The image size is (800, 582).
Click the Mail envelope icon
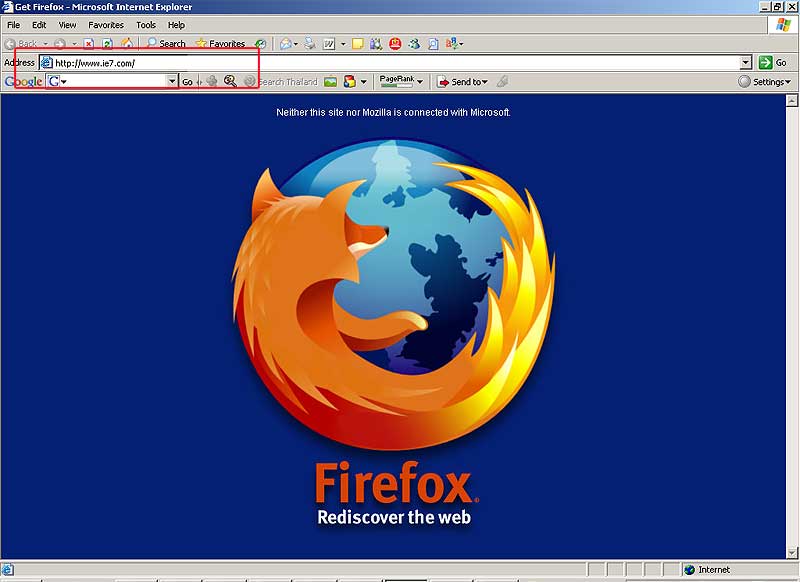click(286, 44)
